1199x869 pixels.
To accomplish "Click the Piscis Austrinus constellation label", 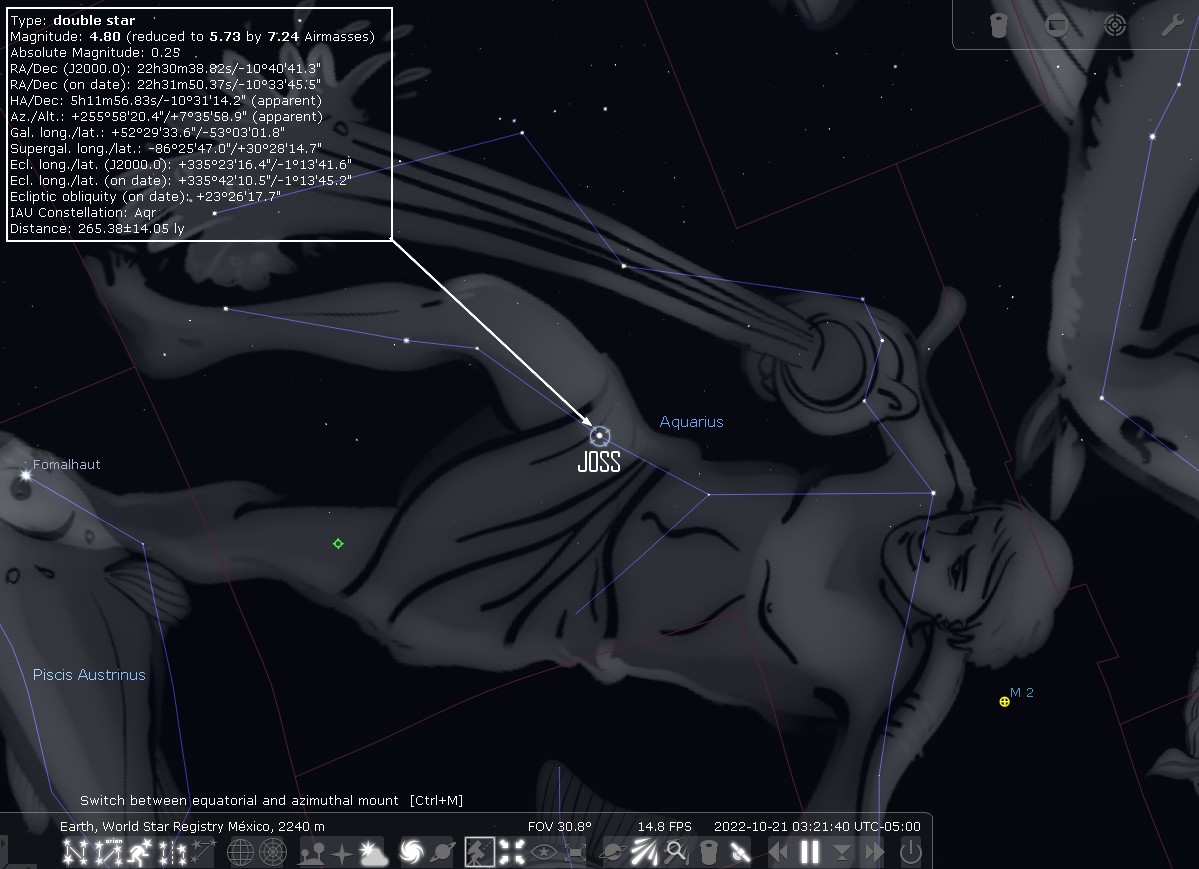I will coord(89,675).
